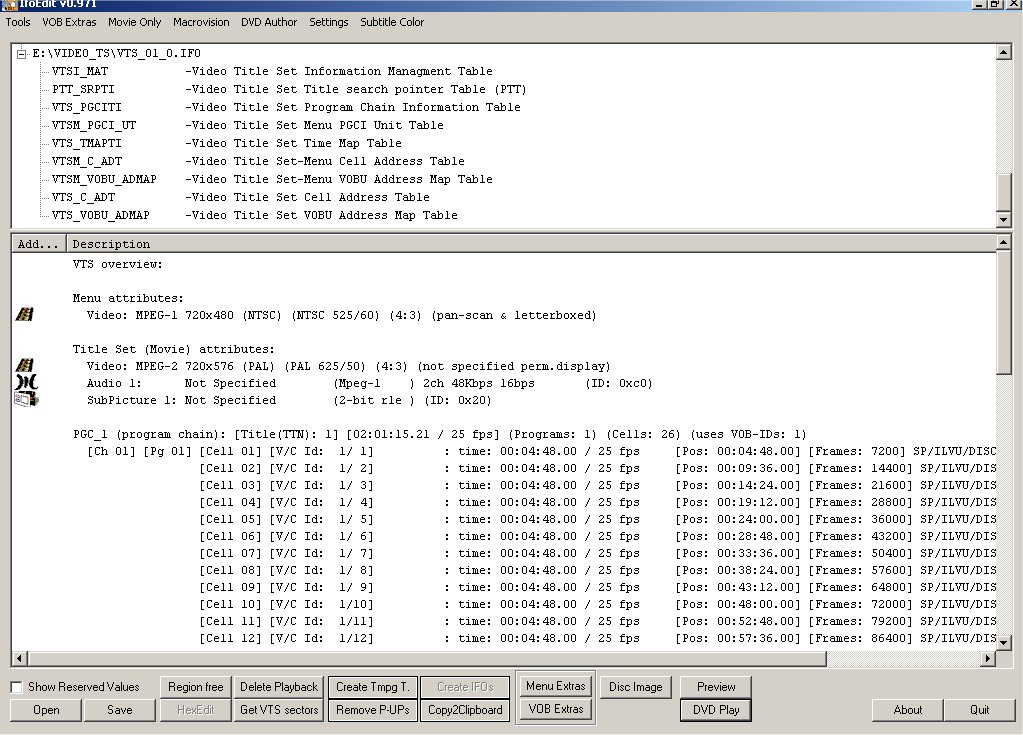Screen dimensions: 1023x735
Task: Select the "[Cell 12]" row
Action: [x=598, y=638]
